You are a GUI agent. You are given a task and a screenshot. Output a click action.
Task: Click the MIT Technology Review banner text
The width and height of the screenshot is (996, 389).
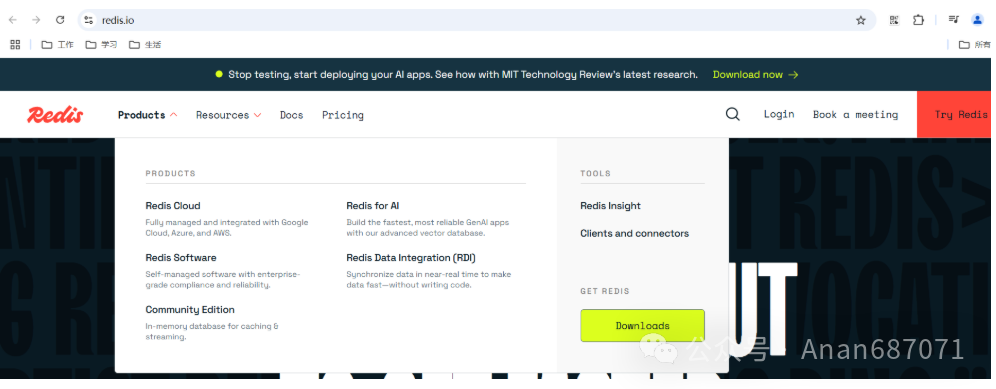pyautogui.click(x=462, y=74)
